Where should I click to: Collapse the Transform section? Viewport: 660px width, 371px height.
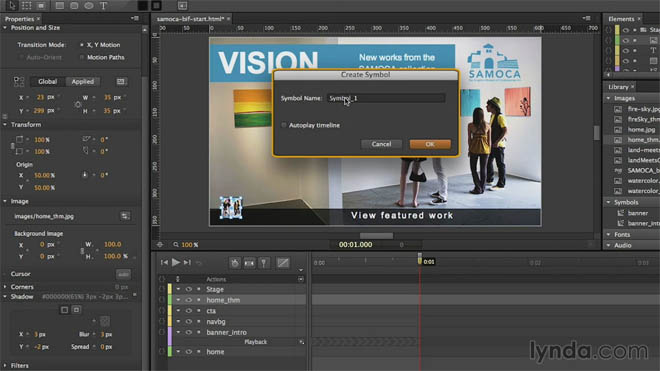tap(5, 125)
